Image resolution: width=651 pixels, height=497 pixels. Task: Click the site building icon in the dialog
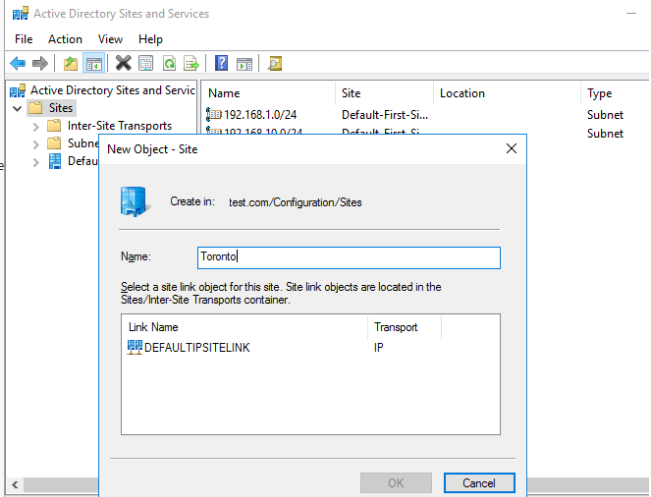click(x=134, y=202)
